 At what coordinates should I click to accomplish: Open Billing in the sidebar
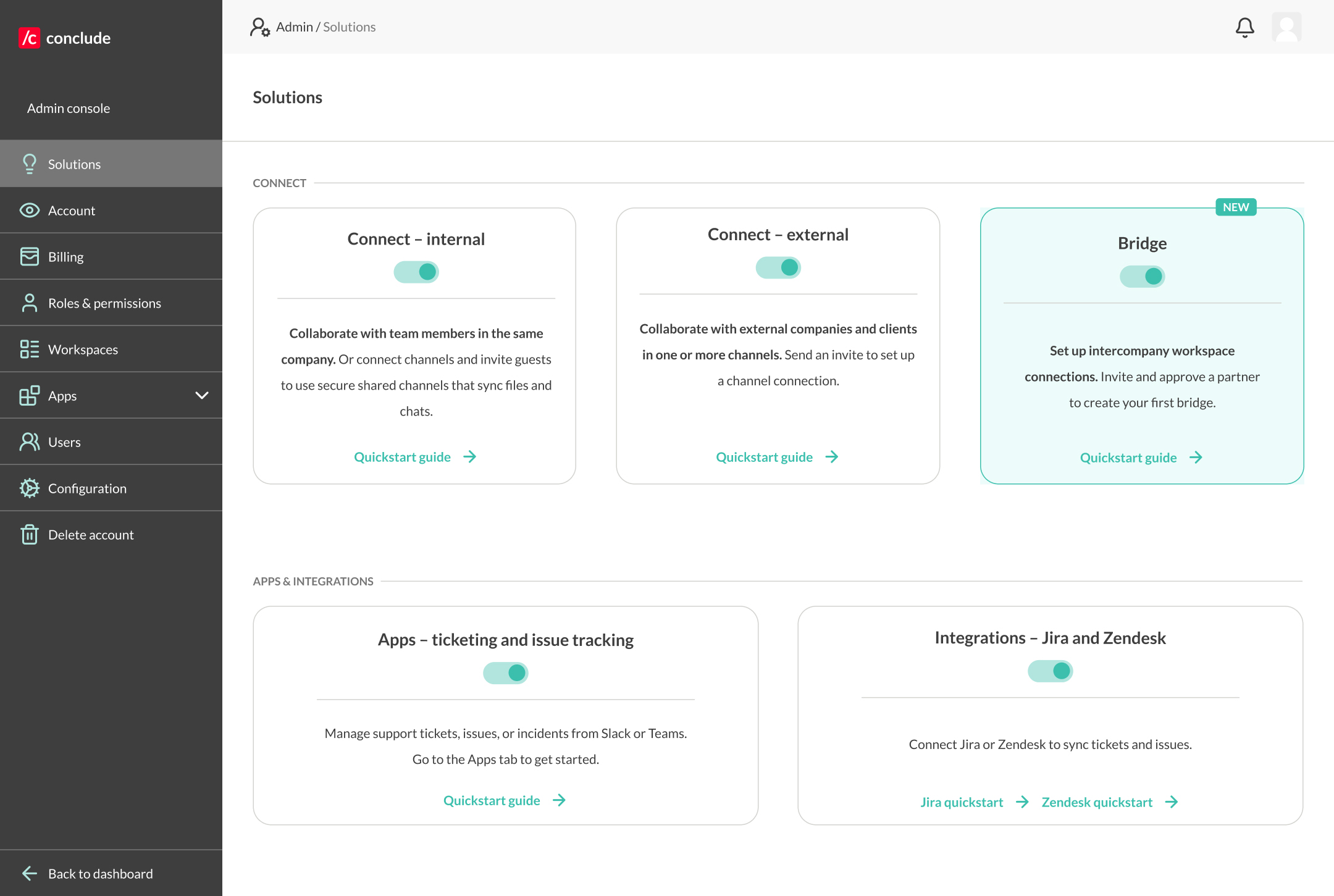pos(111,256)
